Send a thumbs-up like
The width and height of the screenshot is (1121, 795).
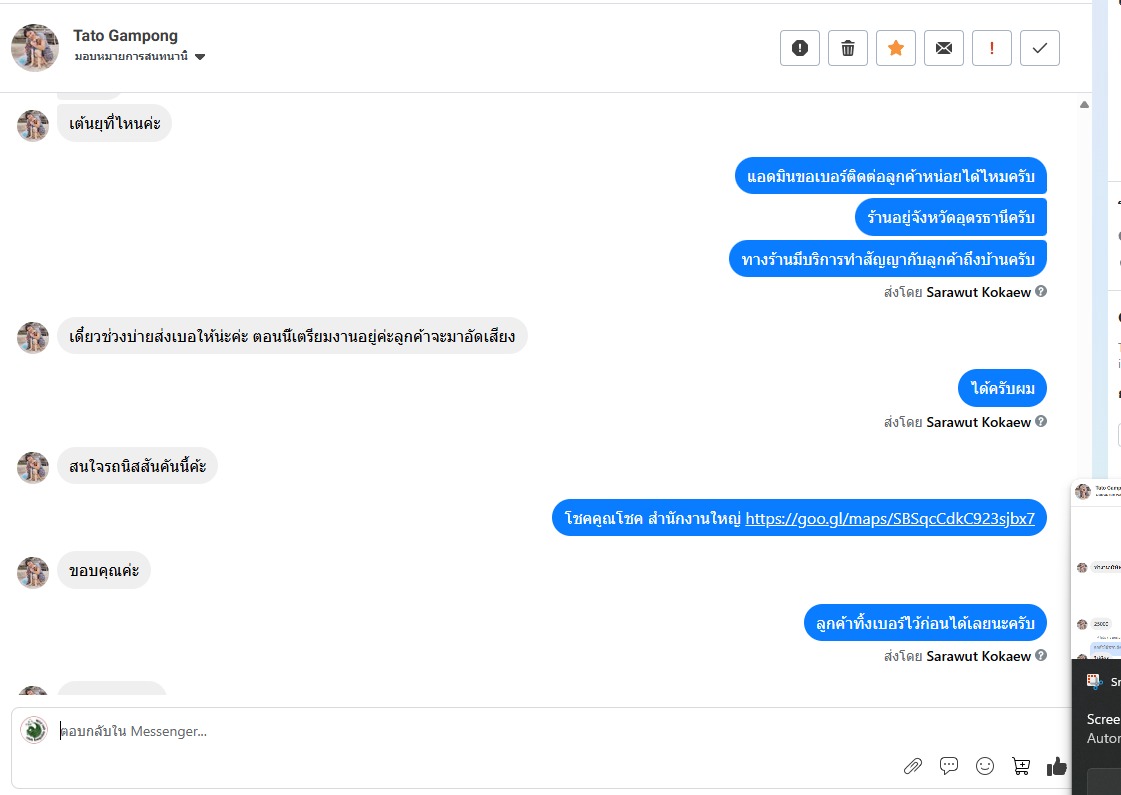[x=1057, y=766]
